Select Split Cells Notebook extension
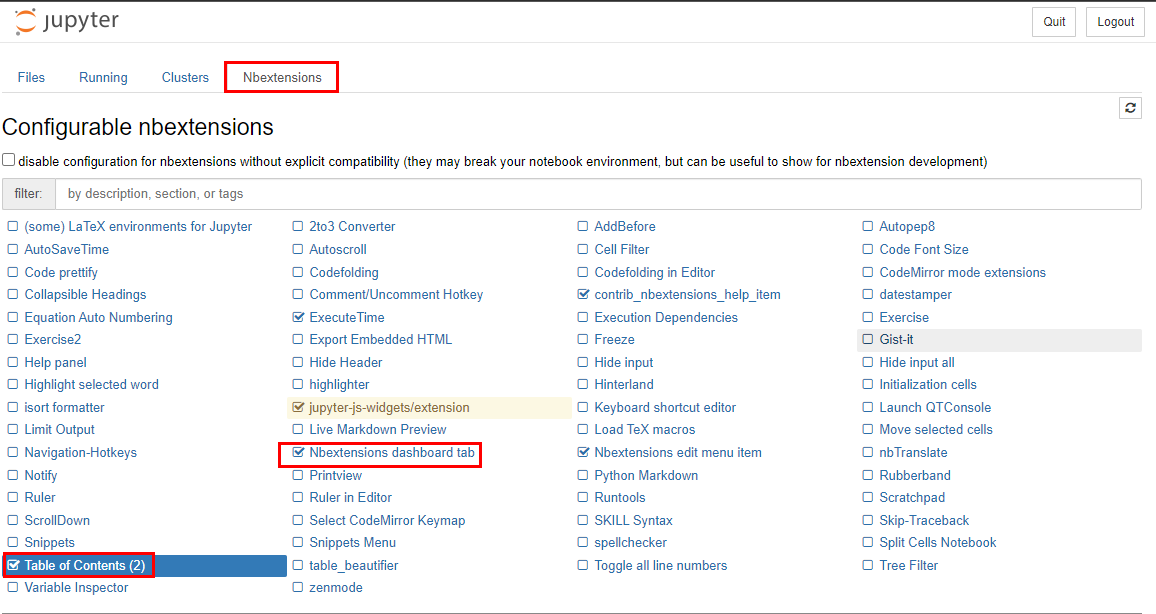 click(938, 543)
